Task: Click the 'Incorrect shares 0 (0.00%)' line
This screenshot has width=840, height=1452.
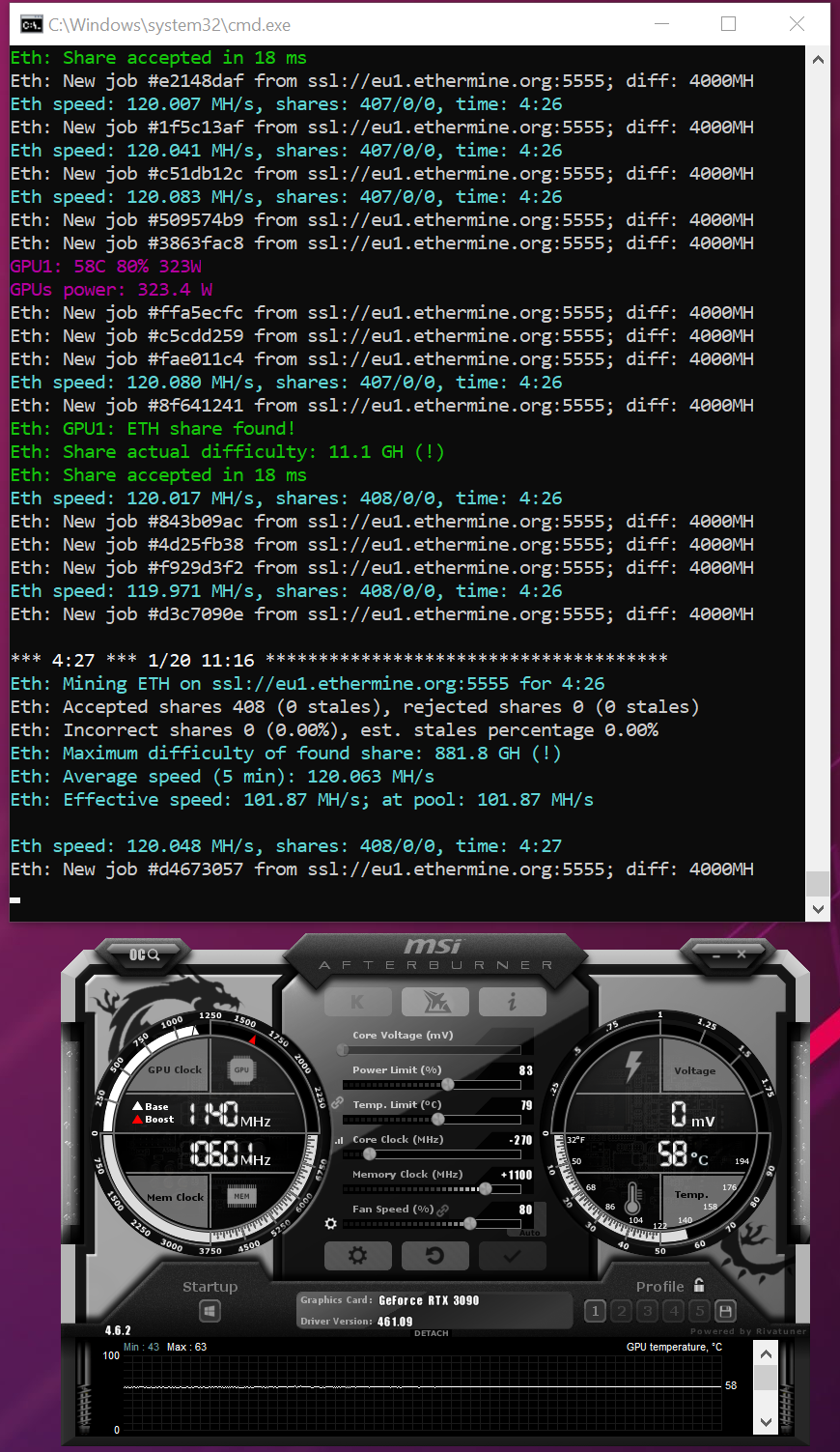Action: tap(334, 730)
